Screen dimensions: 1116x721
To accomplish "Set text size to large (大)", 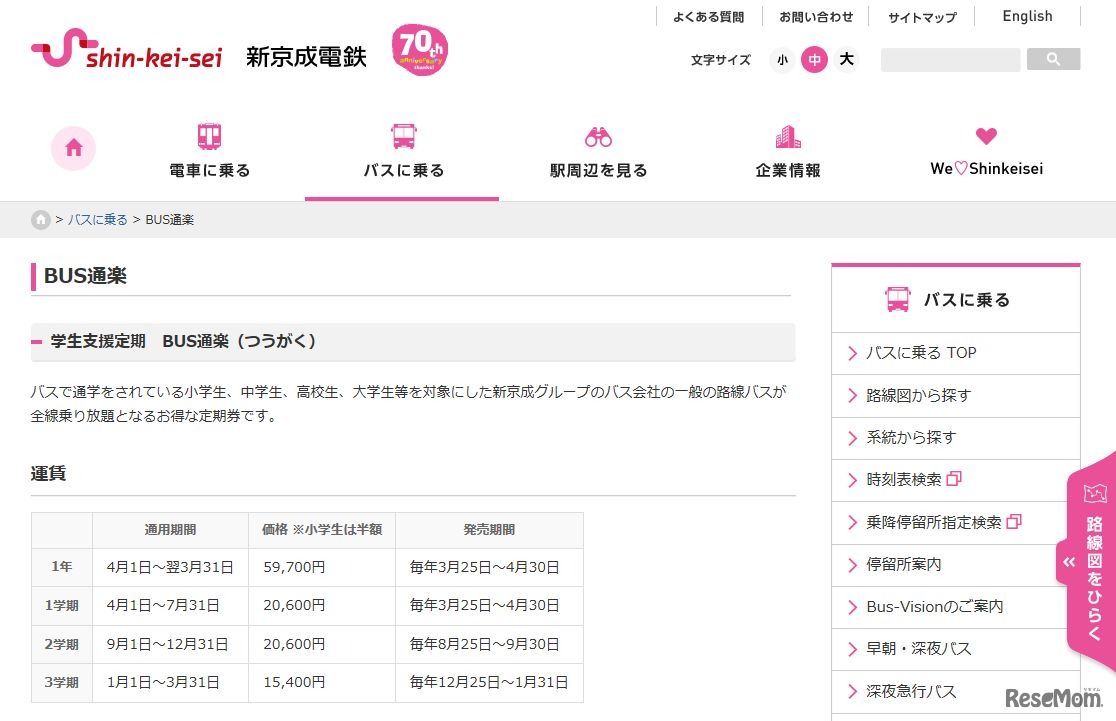I will 846,59.
